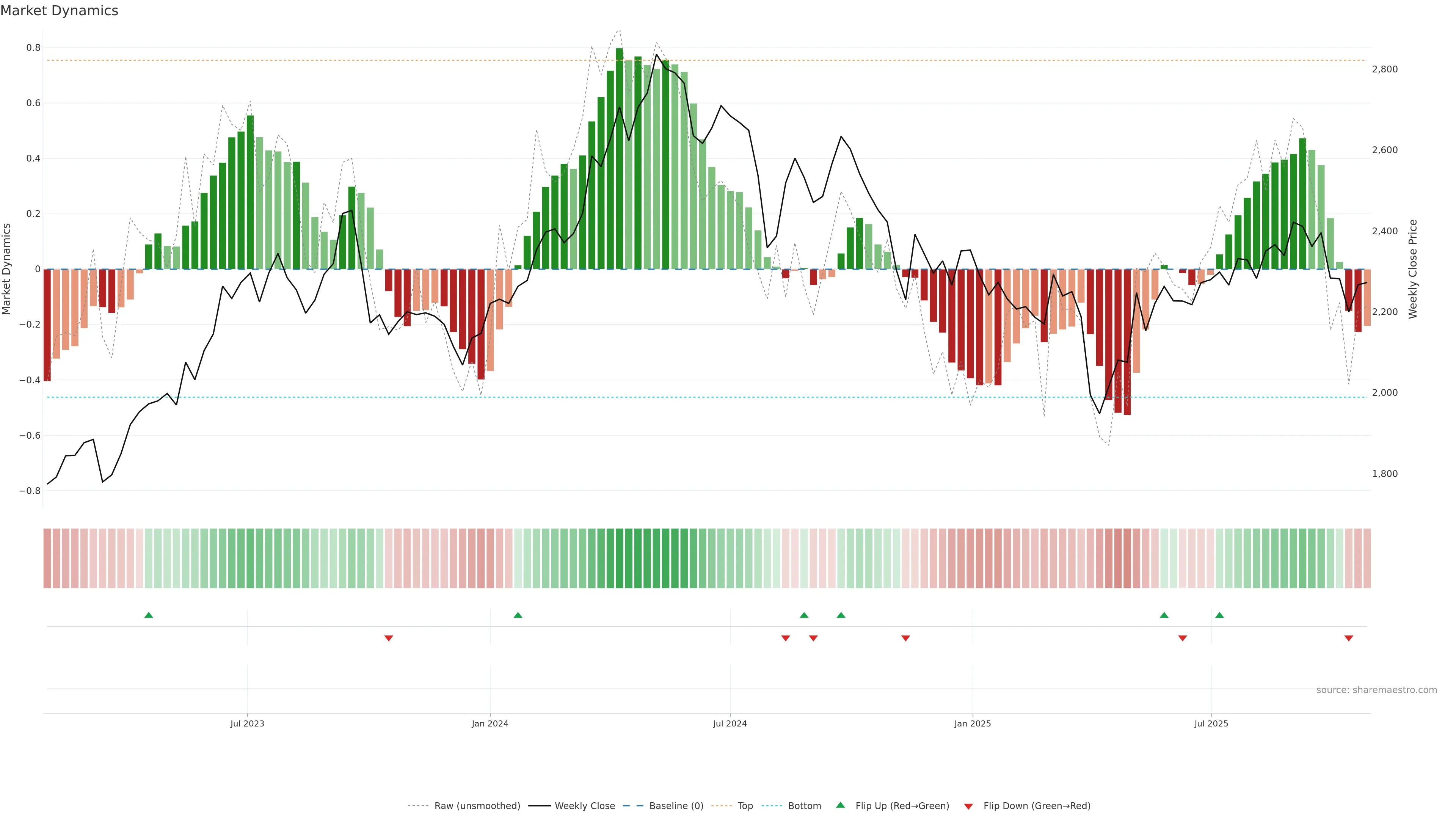Viewport: 1456px width, 819px height.
Task: Click the 2,800 label on the price axis
Action: (x=1384, y=69)
